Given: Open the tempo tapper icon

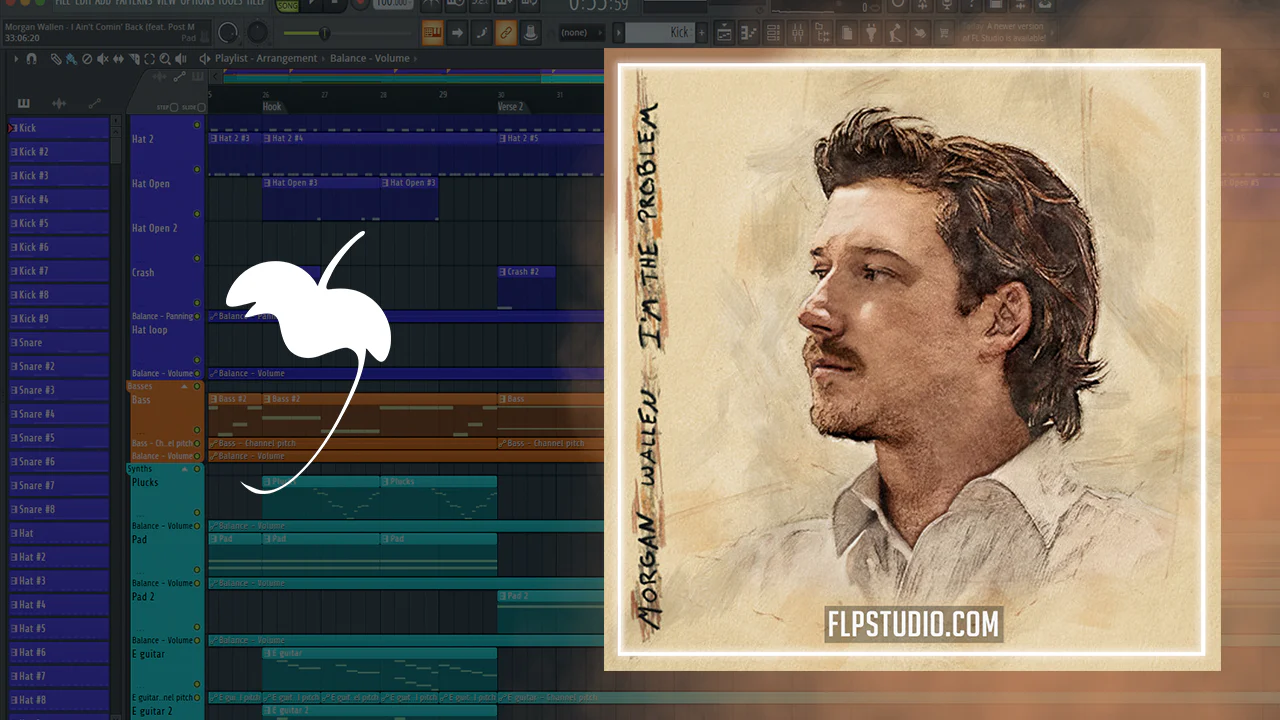Looking at the screenshot, I should coord(895,33).
